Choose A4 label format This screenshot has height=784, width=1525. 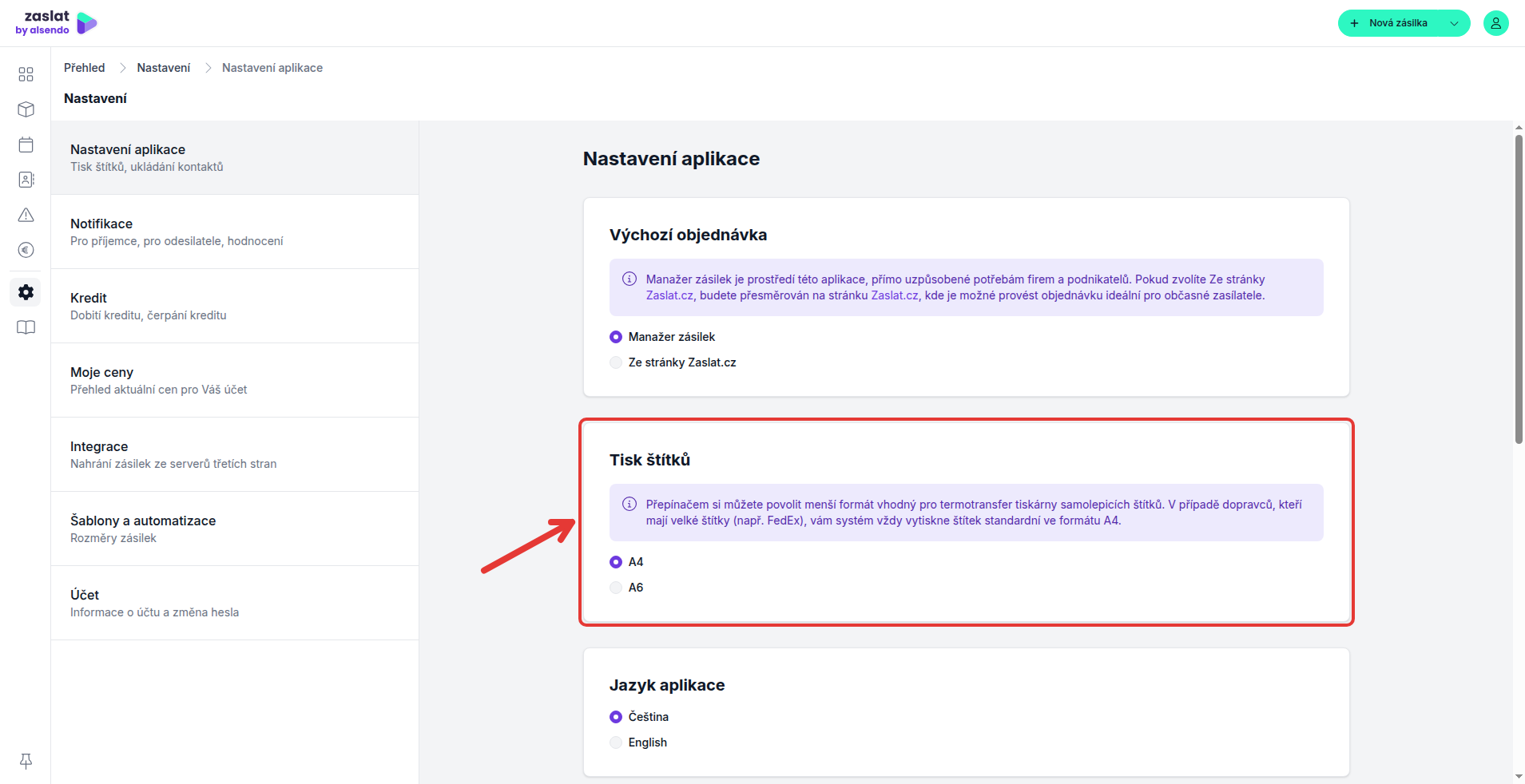616,562
